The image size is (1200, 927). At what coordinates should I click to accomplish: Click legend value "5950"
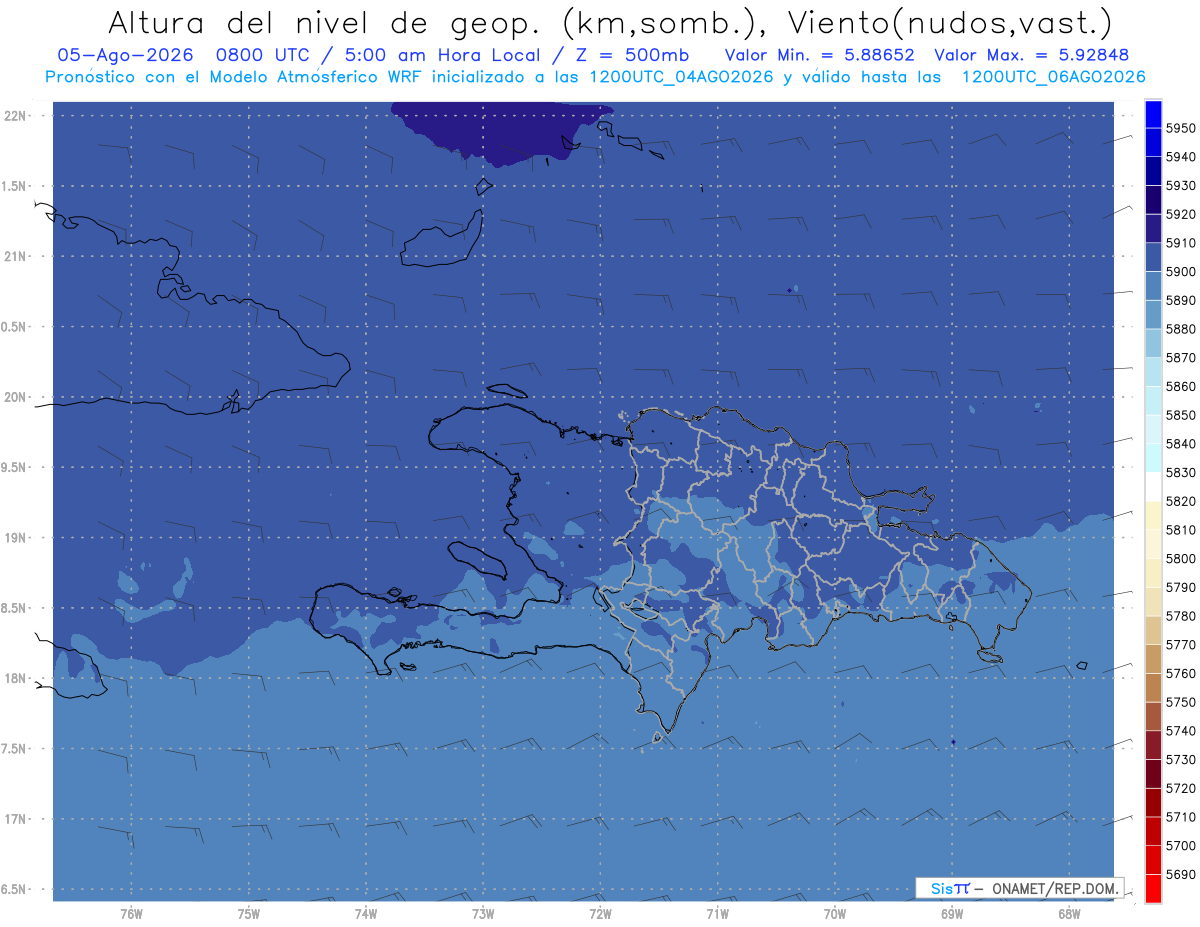[1180, 128]
